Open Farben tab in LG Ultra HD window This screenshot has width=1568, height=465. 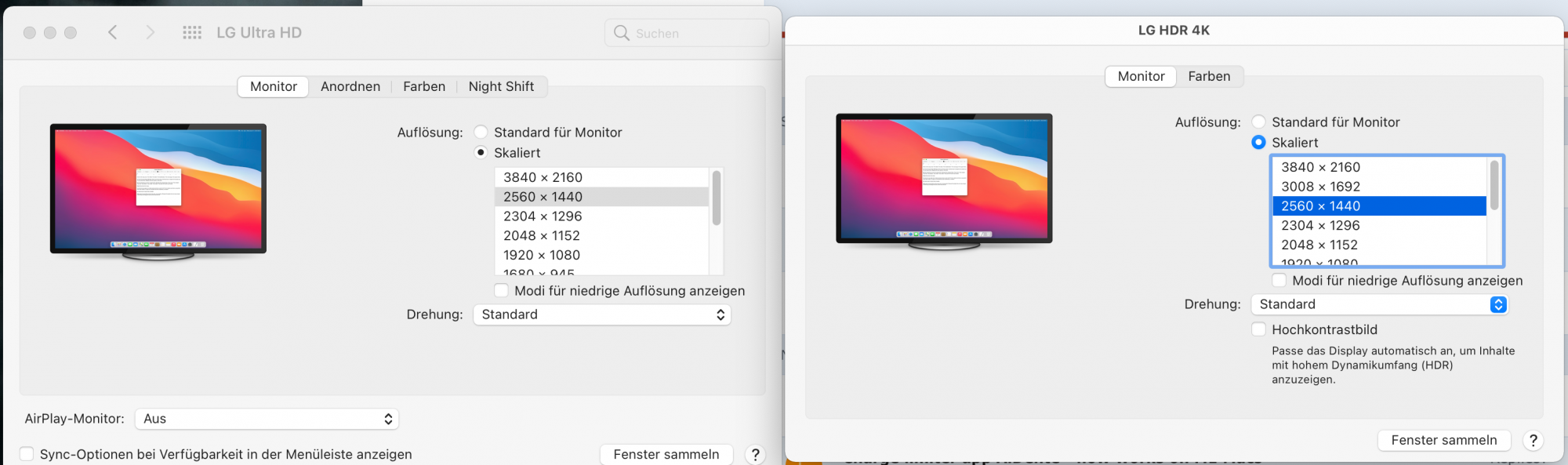tap(424, 86)
